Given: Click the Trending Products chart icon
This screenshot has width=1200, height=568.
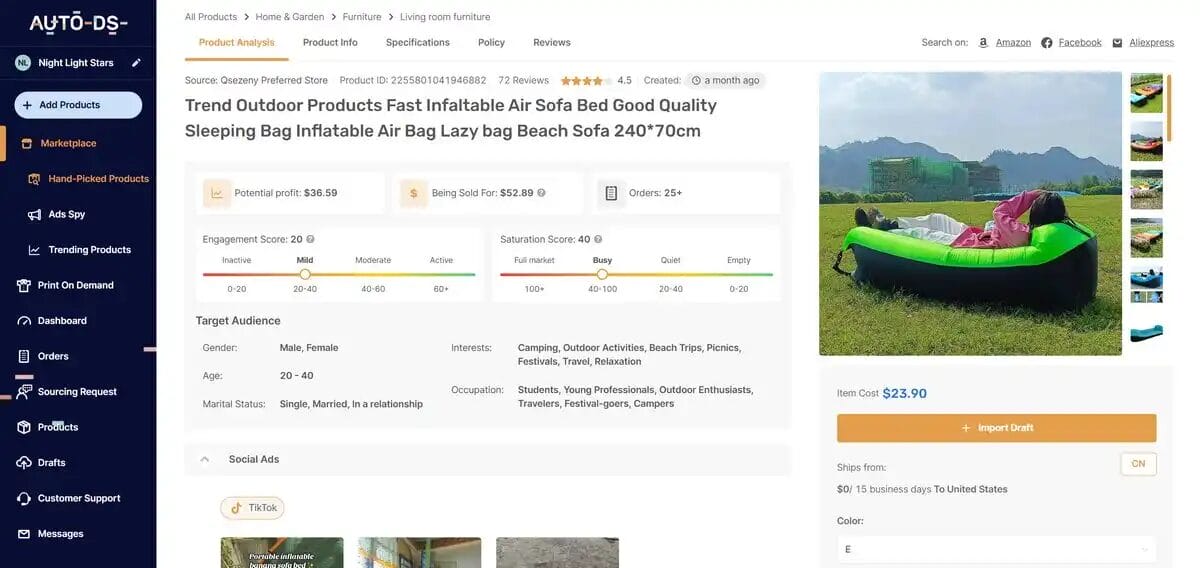Looking at the screenshot, I should point(34,250).
